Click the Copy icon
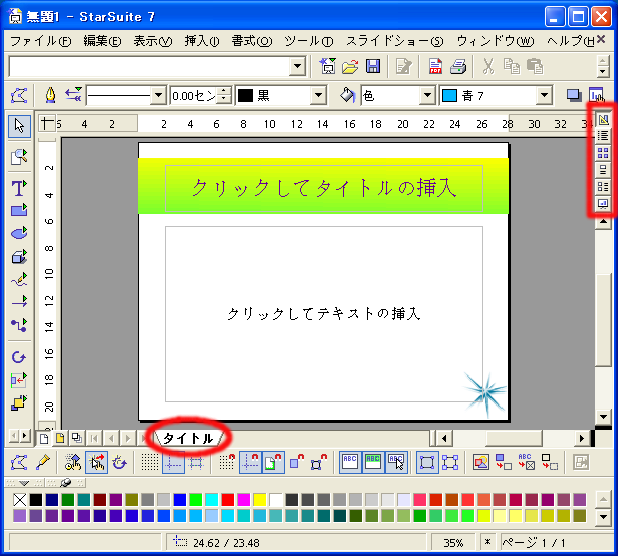Screen dimensions: 618x556 coord(512,66)
